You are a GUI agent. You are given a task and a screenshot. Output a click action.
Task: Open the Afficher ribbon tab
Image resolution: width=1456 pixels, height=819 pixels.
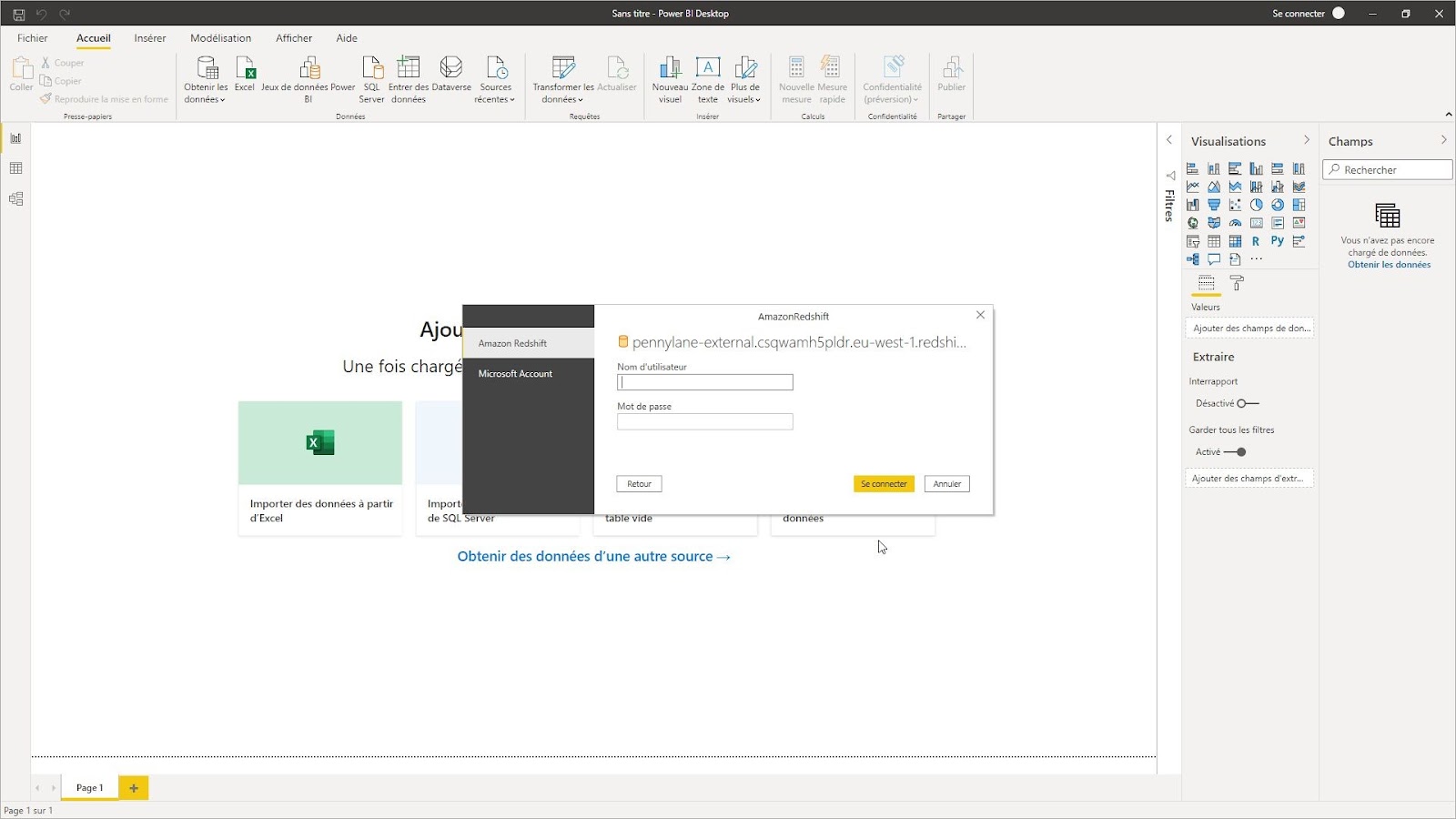294,38
